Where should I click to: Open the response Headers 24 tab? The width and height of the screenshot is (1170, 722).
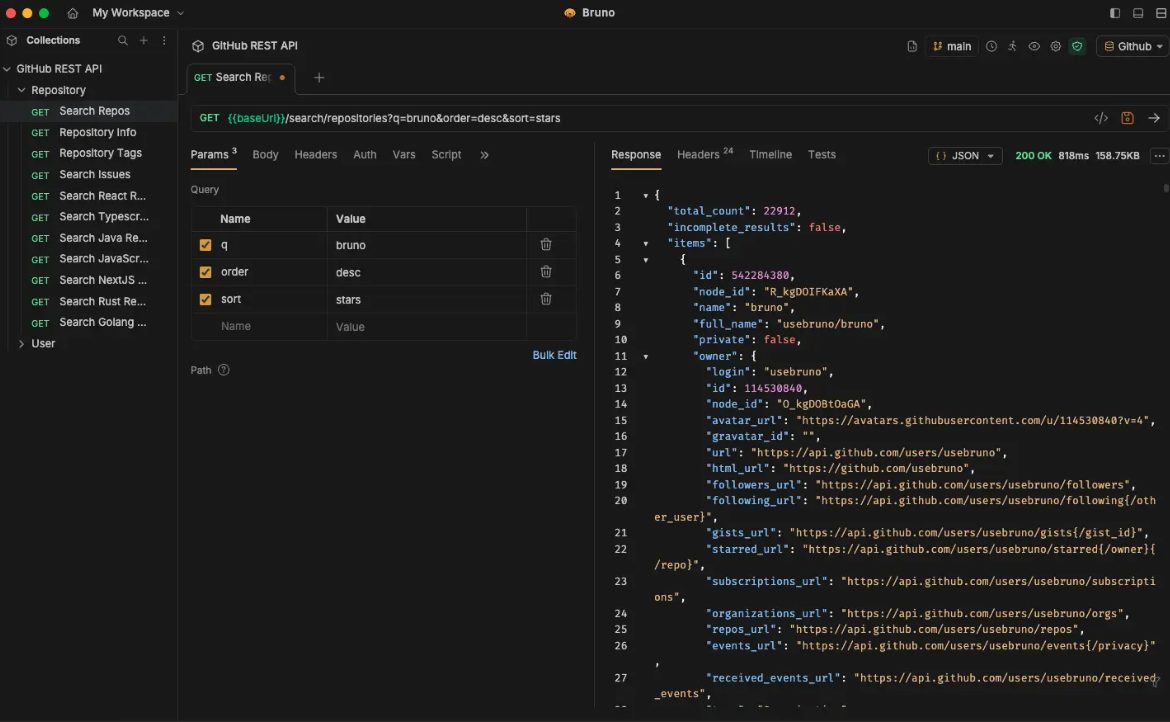click(x=705, y=154)
